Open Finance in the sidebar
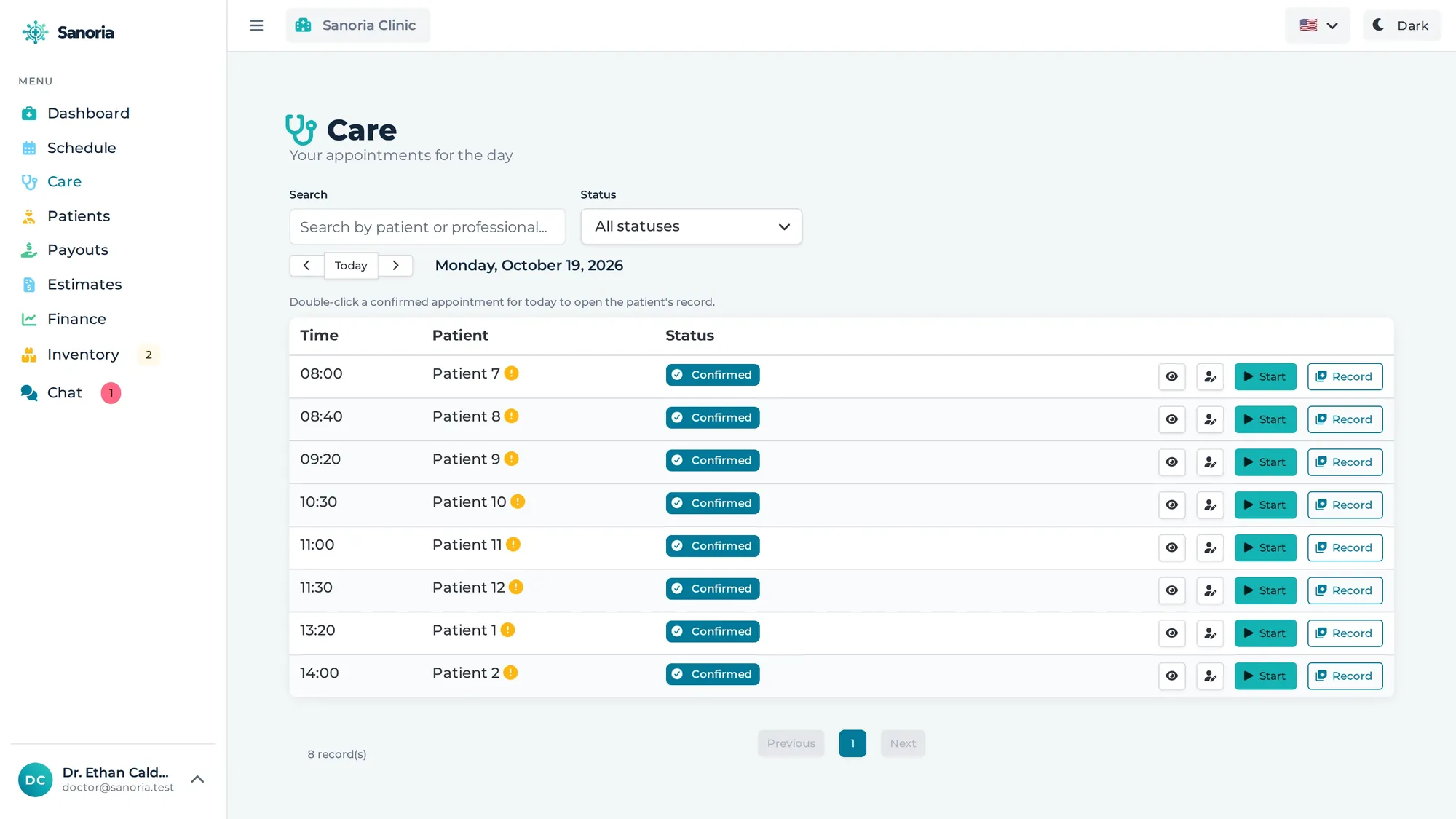The height and width of the screenshot is (819, 1456). pyautogui.click(x=76, y=319)
